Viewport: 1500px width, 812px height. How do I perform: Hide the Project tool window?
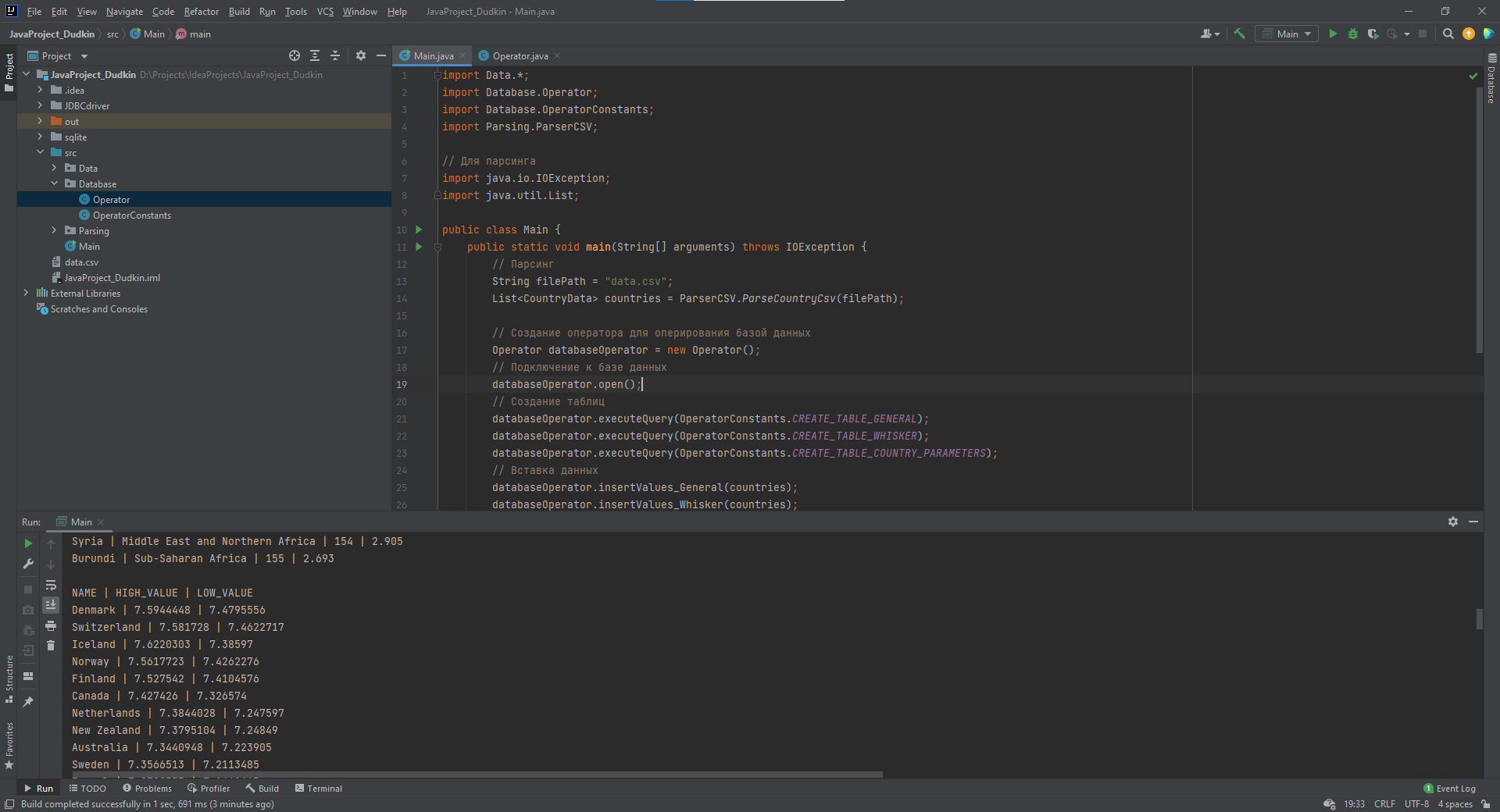380,55
